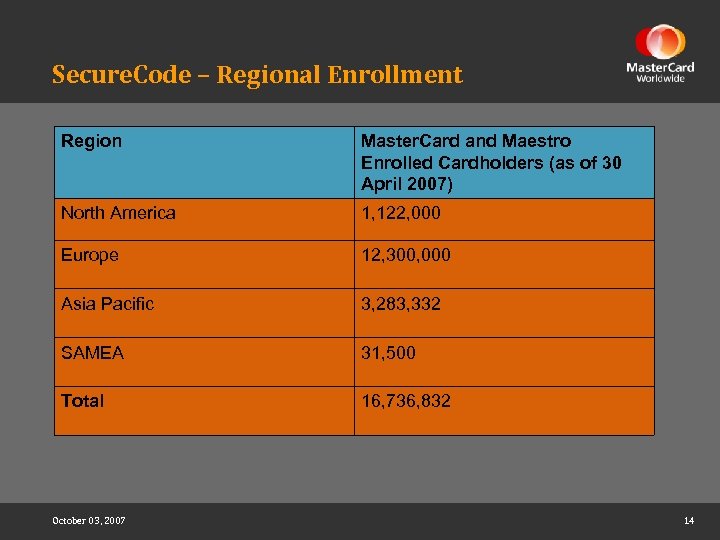Click the footer date 'October 03, 2007'
720x540 pixels.
click(89, 520)
